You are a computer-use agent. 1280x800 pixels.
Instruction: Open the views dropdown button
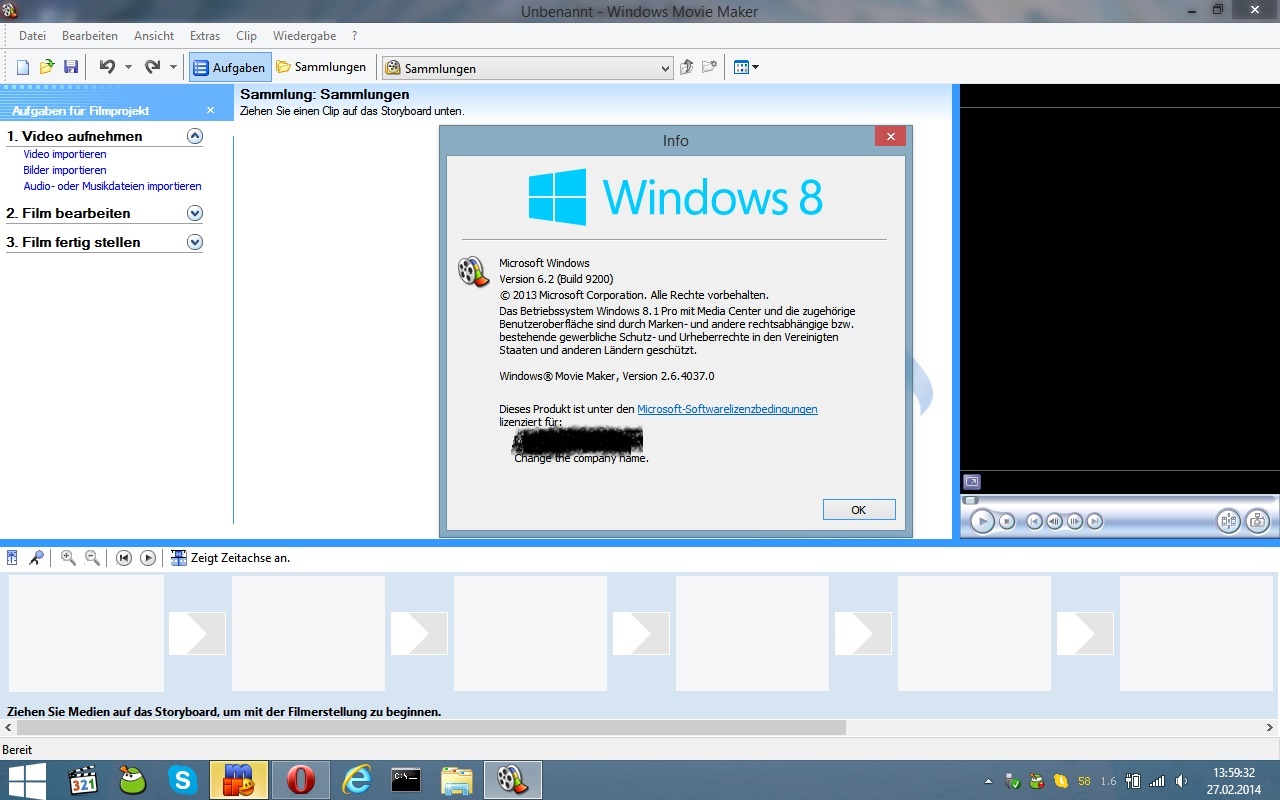[746, 67]
